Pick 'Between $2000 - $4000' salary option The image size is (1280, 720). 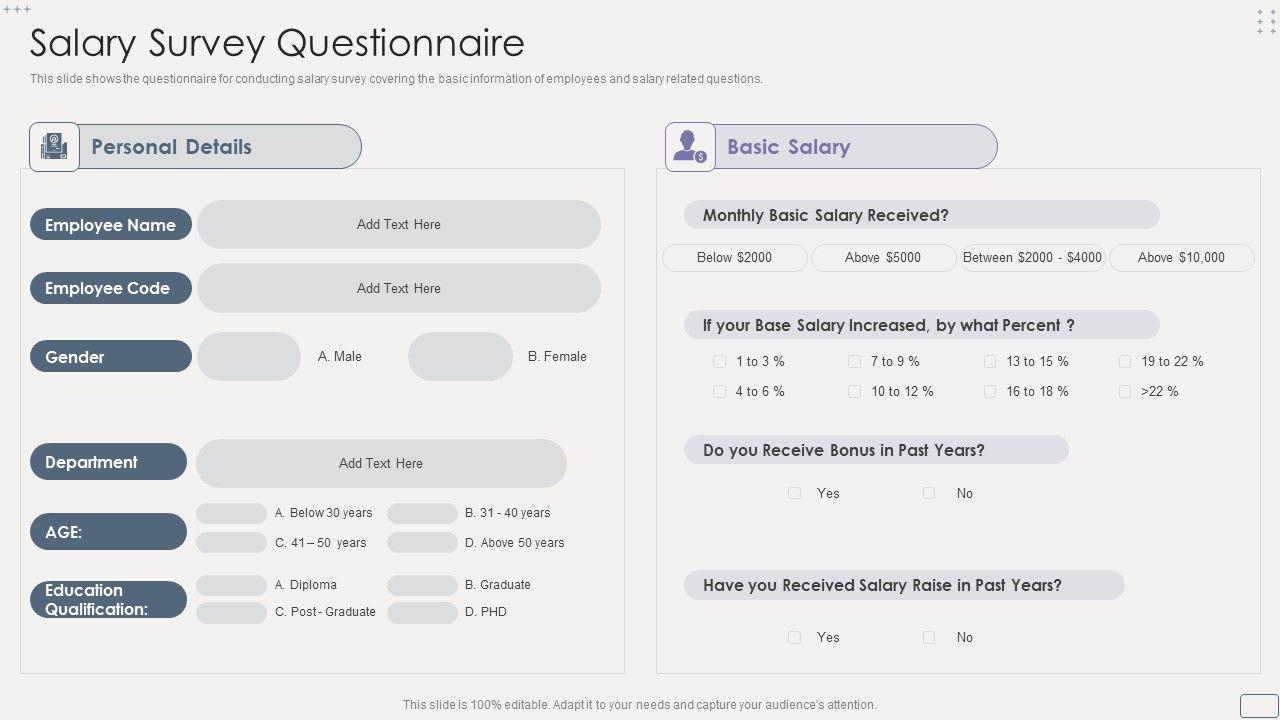click(1032, 258)
